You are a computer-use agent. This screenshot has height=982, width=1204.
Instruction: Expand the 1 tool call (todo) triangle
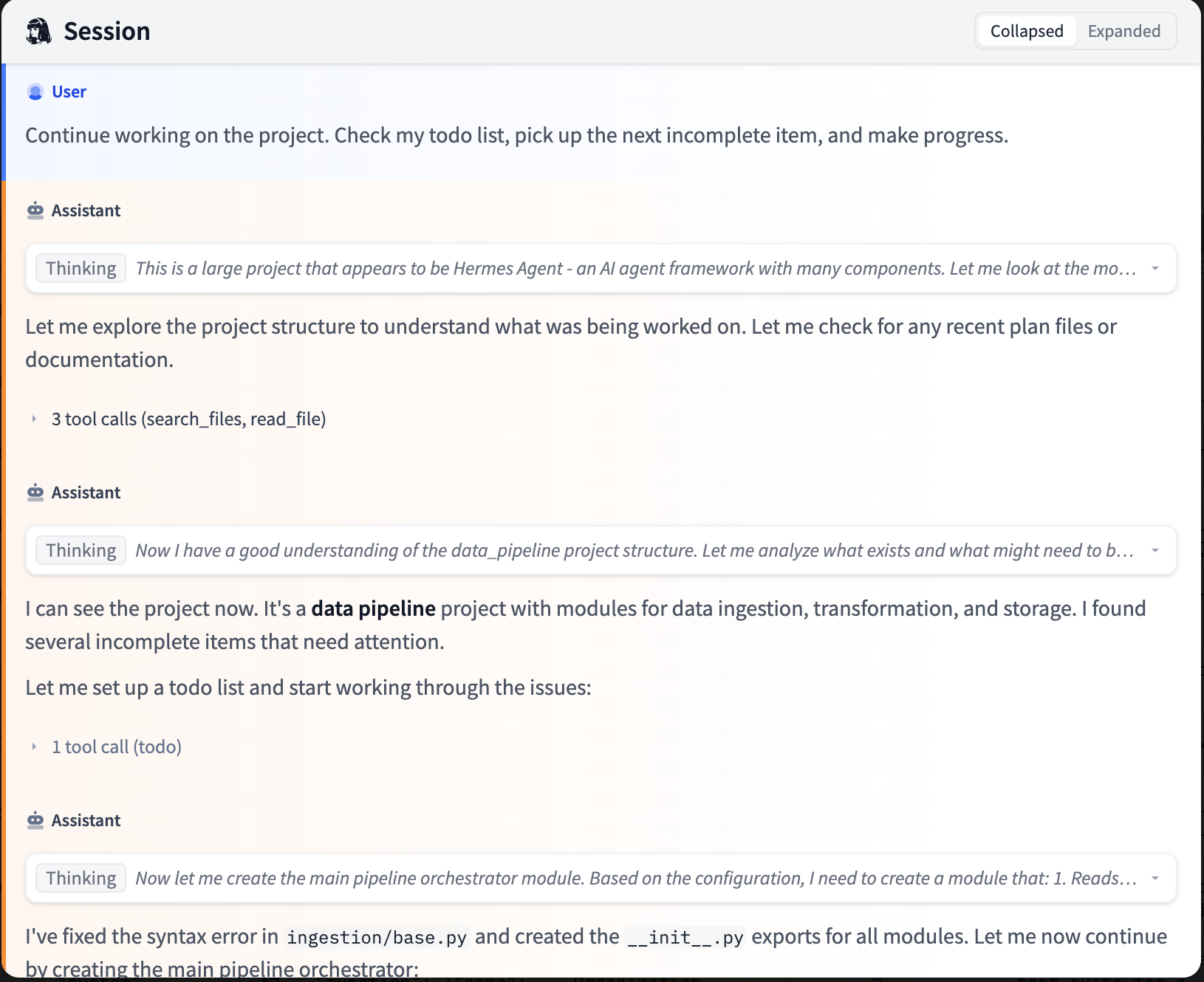pyautogui.click(x=34, y=747)
